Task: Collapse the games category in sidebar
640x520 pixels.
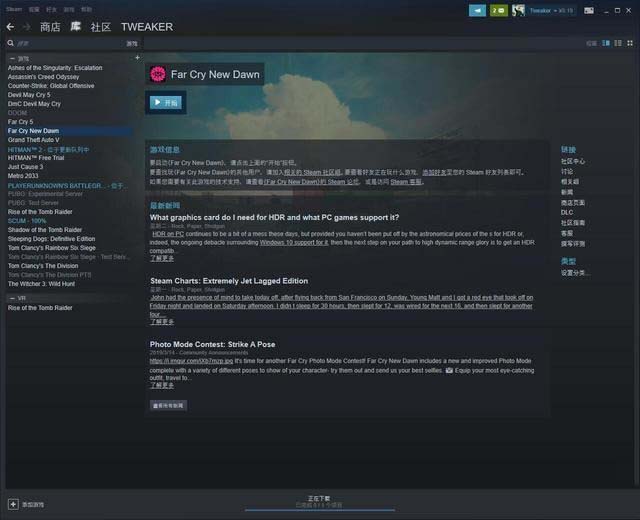Action: point(12,58)
